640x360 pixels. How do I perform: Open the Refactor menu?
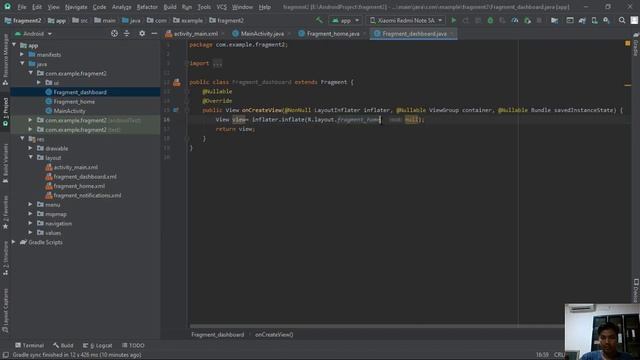pos(147,7)
